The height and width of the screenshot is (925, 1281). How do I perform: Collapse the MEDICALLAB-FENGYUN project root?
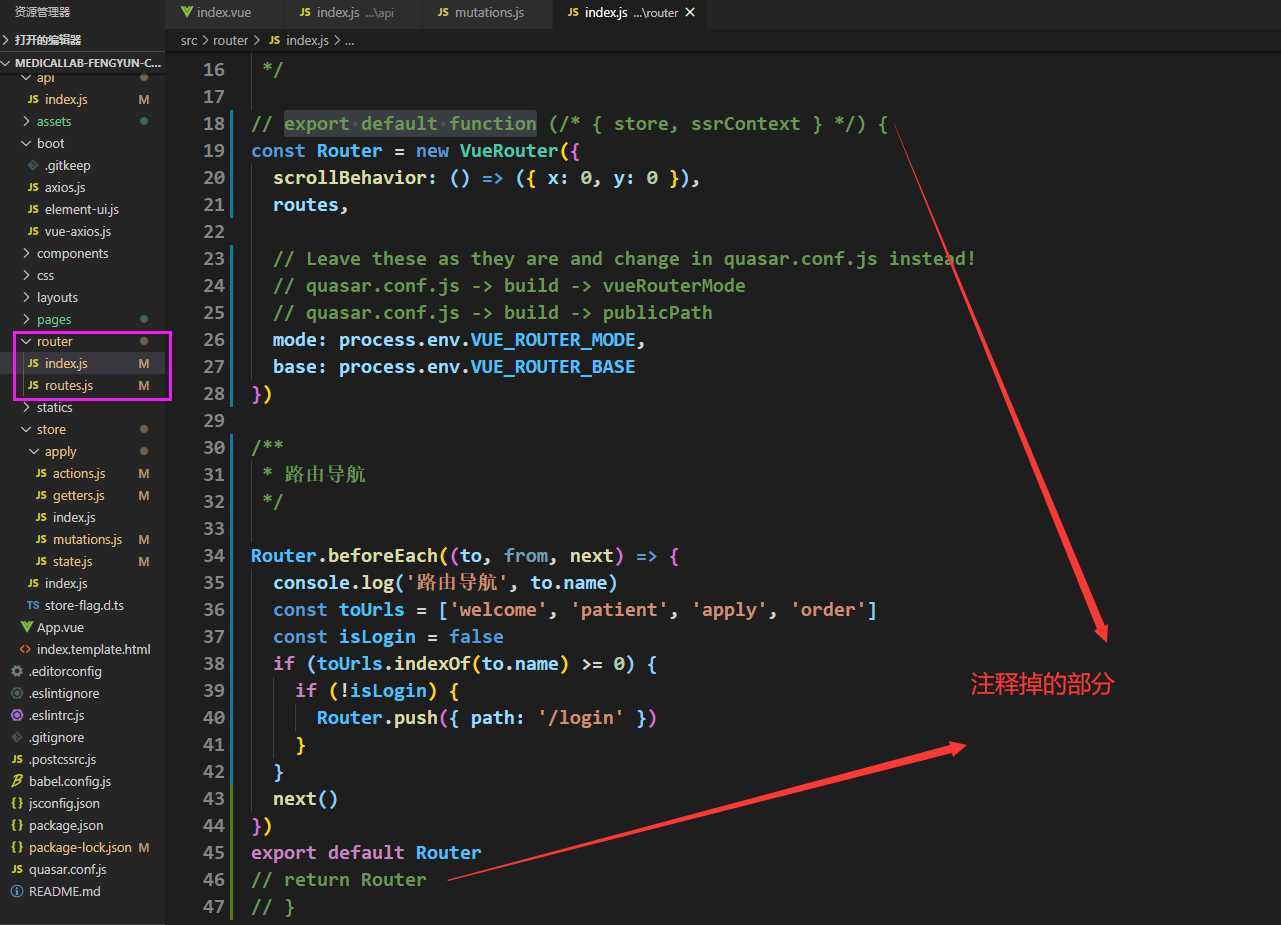pyautogui.click(x=82, y=62)
